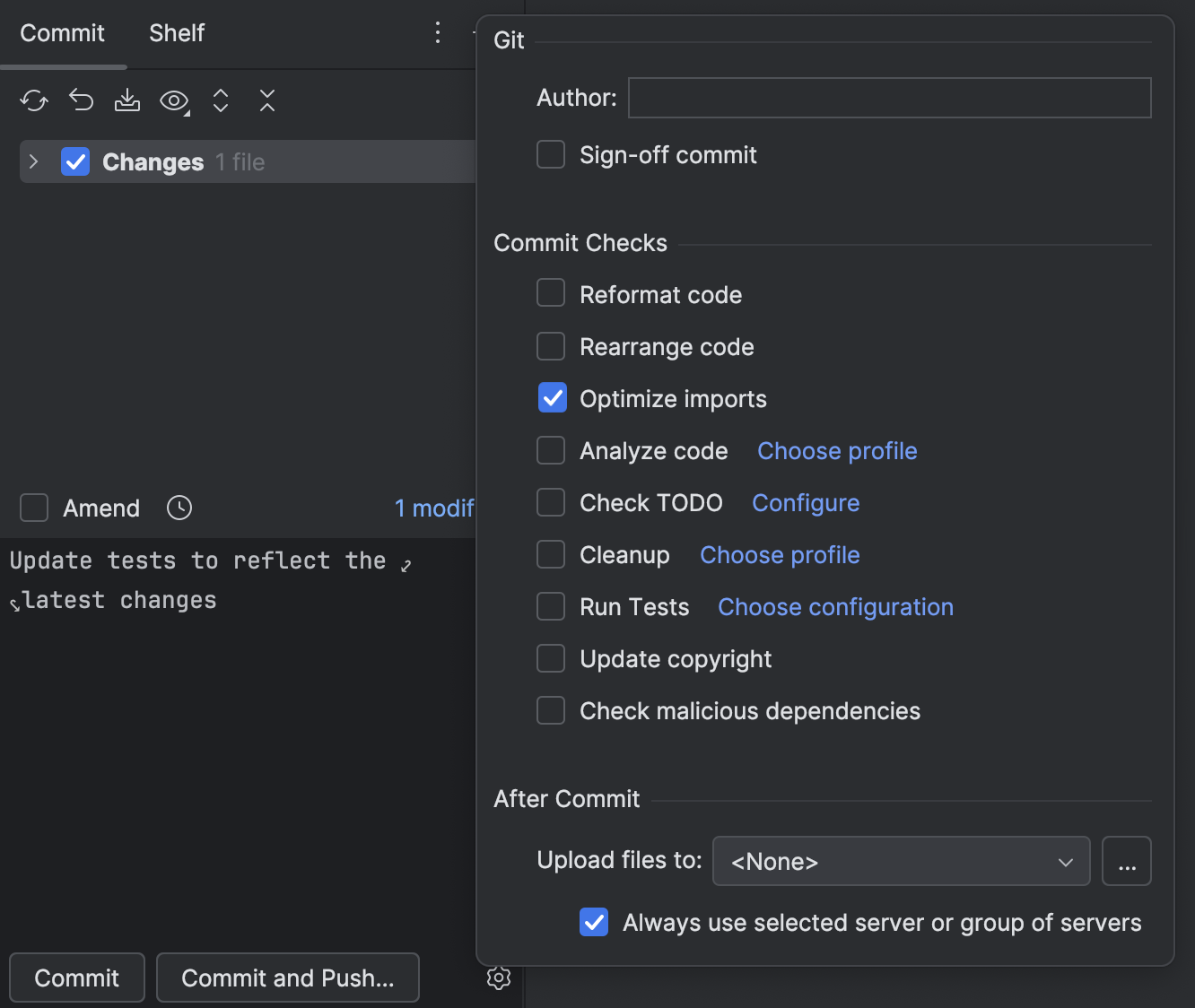Image resolution: width=1195 pixels, height=1008 pixels.
Task: Click the commit options gear icon
Action: pos(499,978)
